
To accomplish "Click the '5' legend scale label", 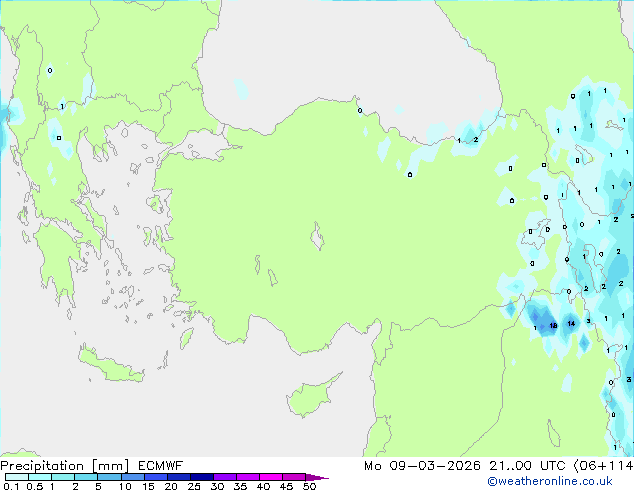I will [x=98, y=486].
